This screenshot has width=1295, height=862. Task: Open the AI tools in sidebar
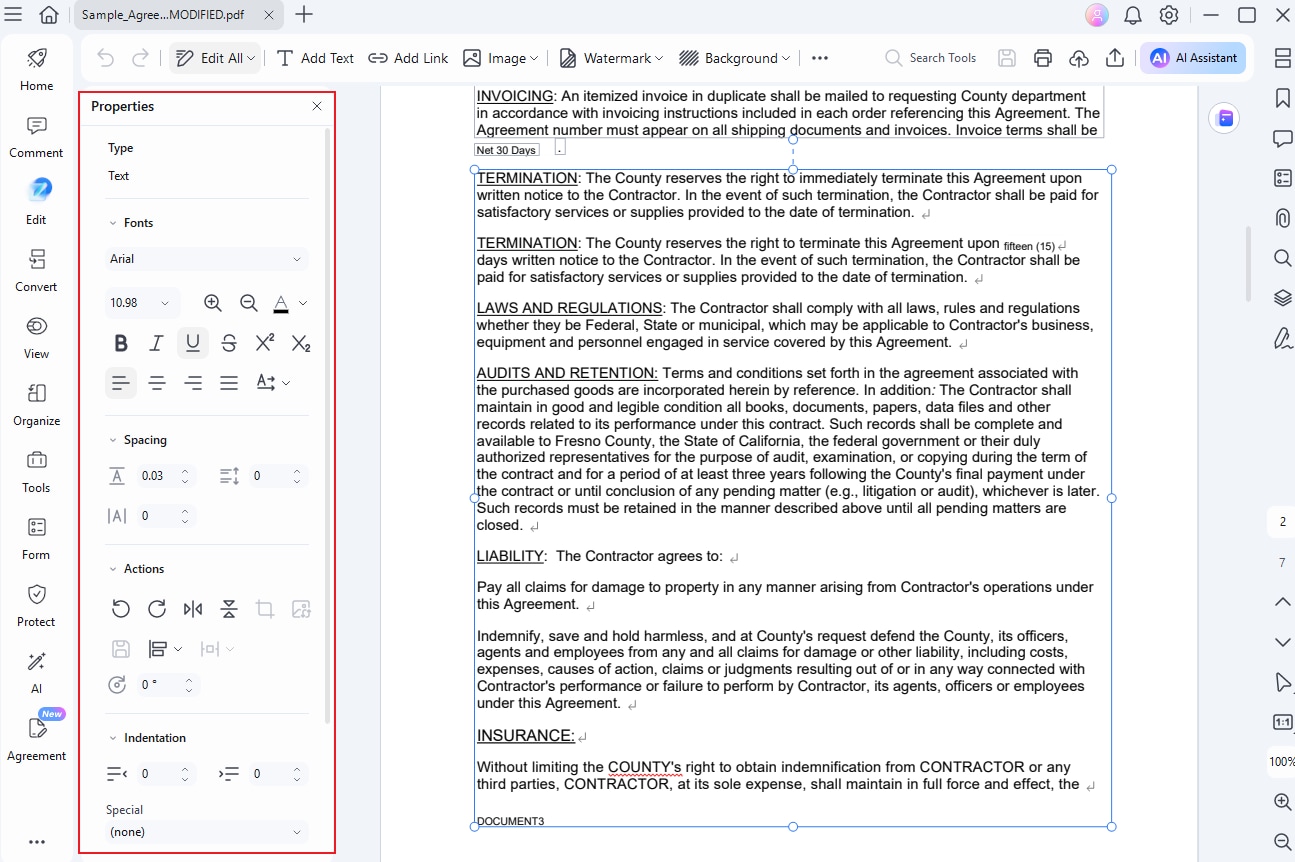[37, 673]
